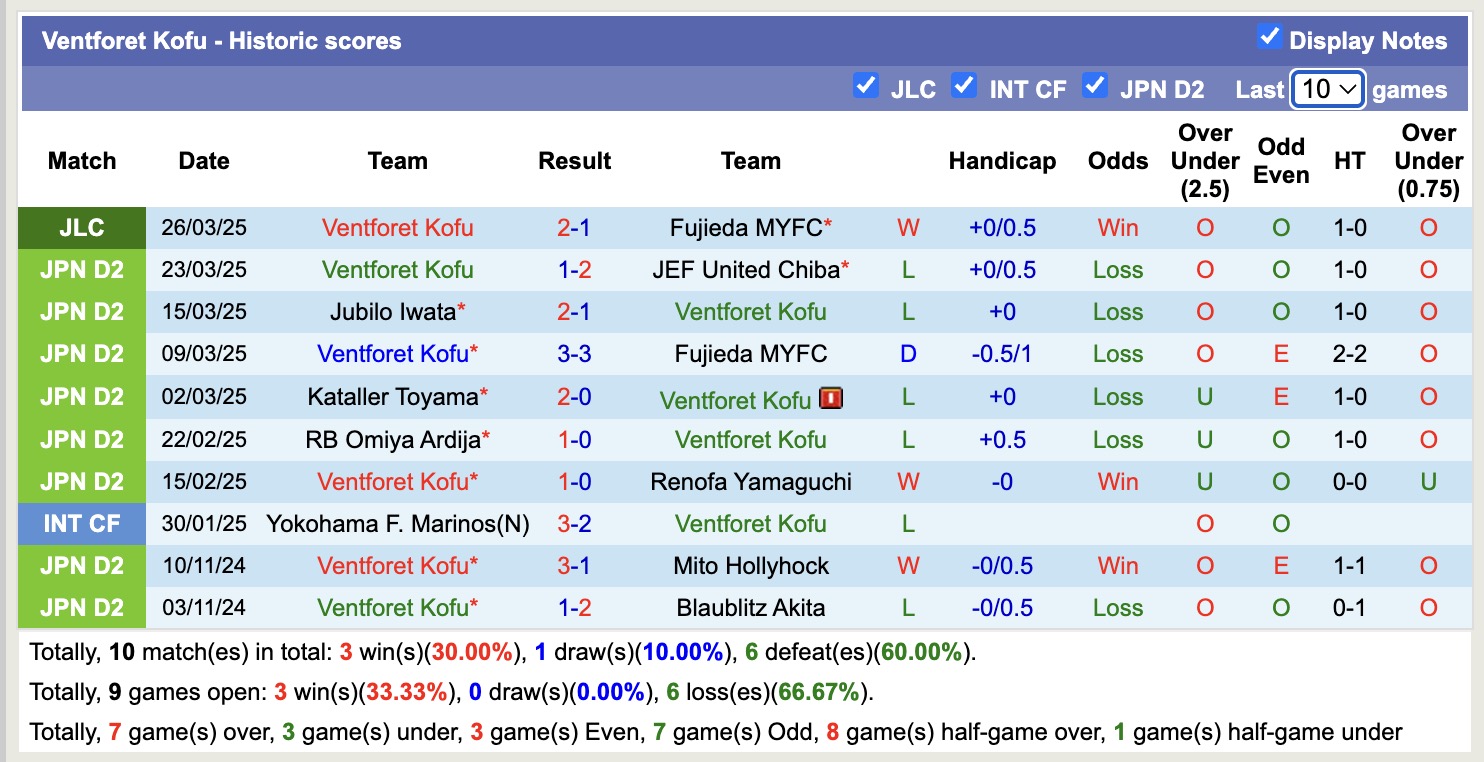Disable the INT CF filter checkbox
This screenshot has height=762, width=1484.
click(964, 87)
